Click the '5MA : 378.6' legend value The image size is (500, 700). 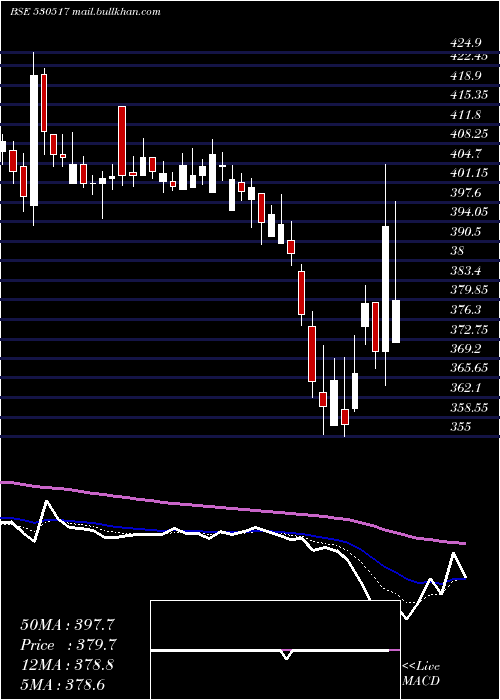click(63, 684)
